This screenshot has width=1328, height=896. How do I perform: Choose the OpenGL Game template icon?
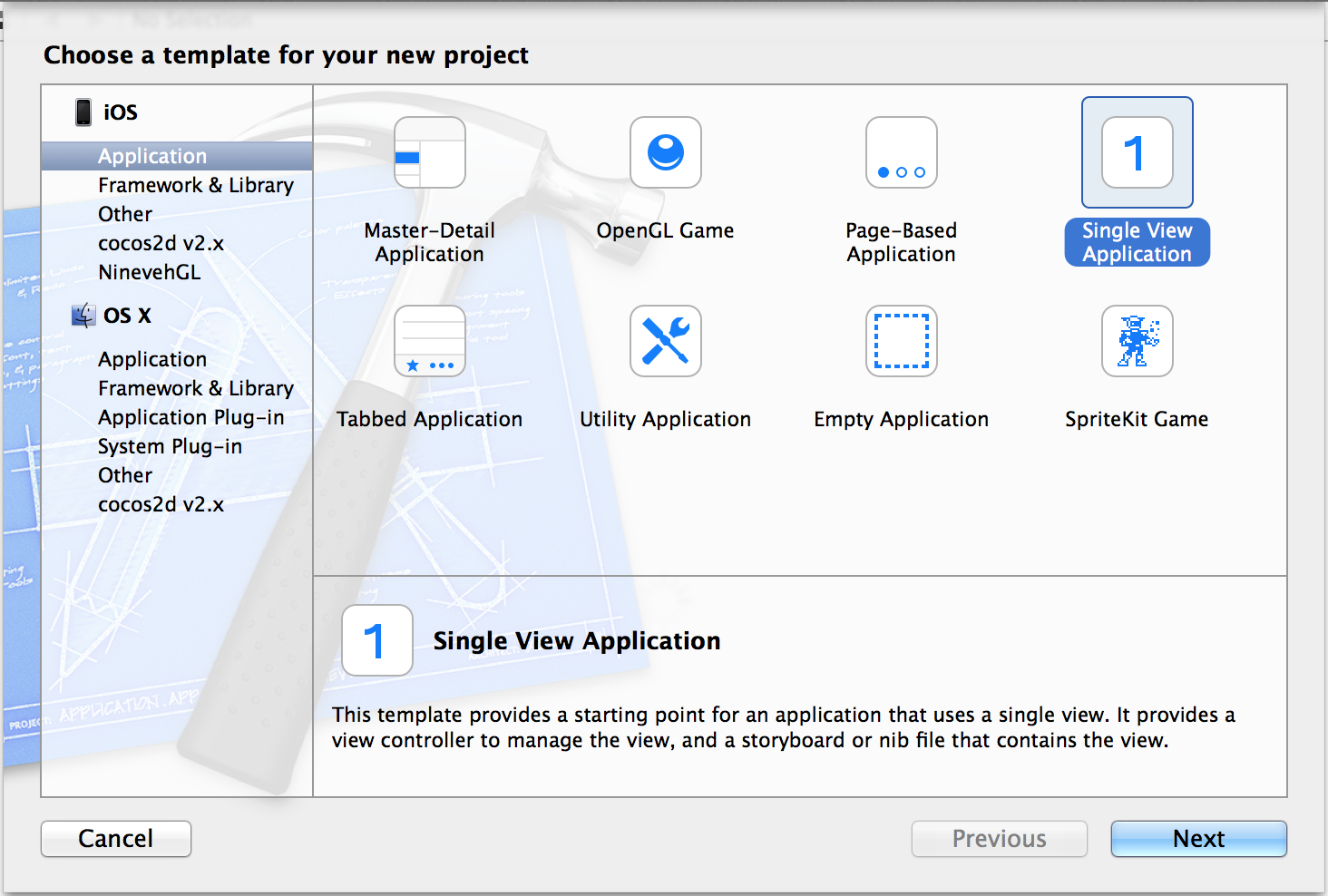tap(666, 152)
